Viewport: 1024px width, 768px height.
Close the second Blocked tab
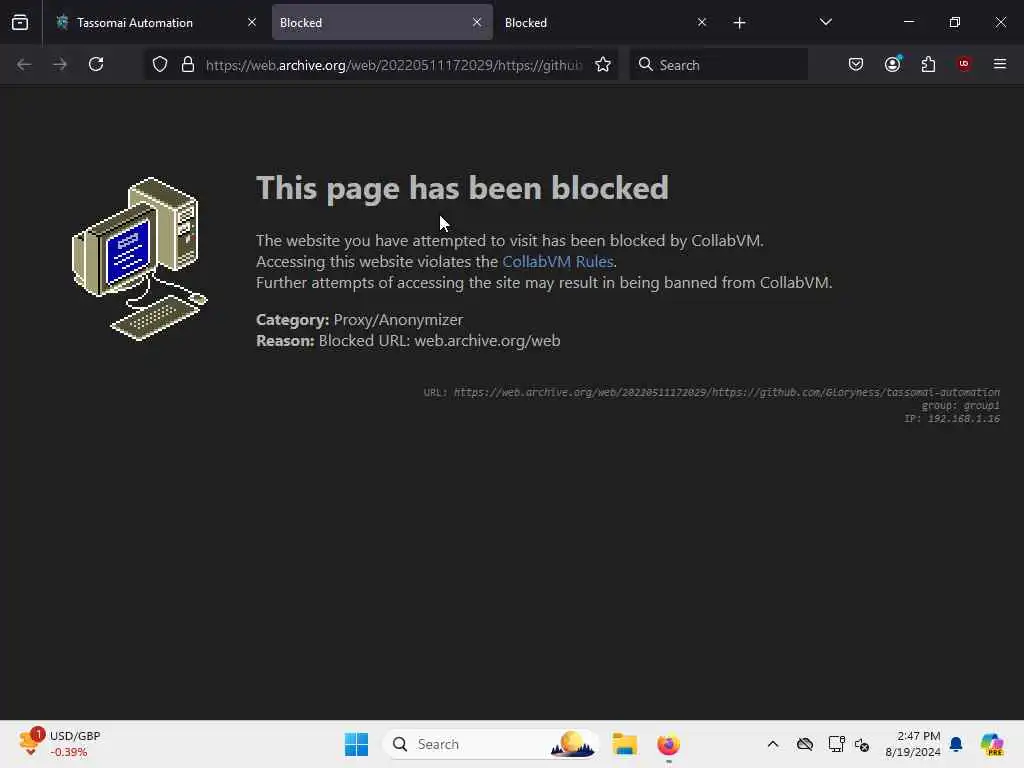(x=701, y=22)
